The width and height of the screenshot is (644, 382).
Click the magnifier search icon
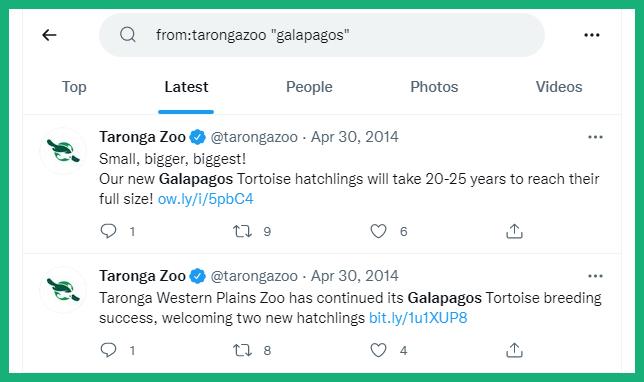tap(128, 35)
